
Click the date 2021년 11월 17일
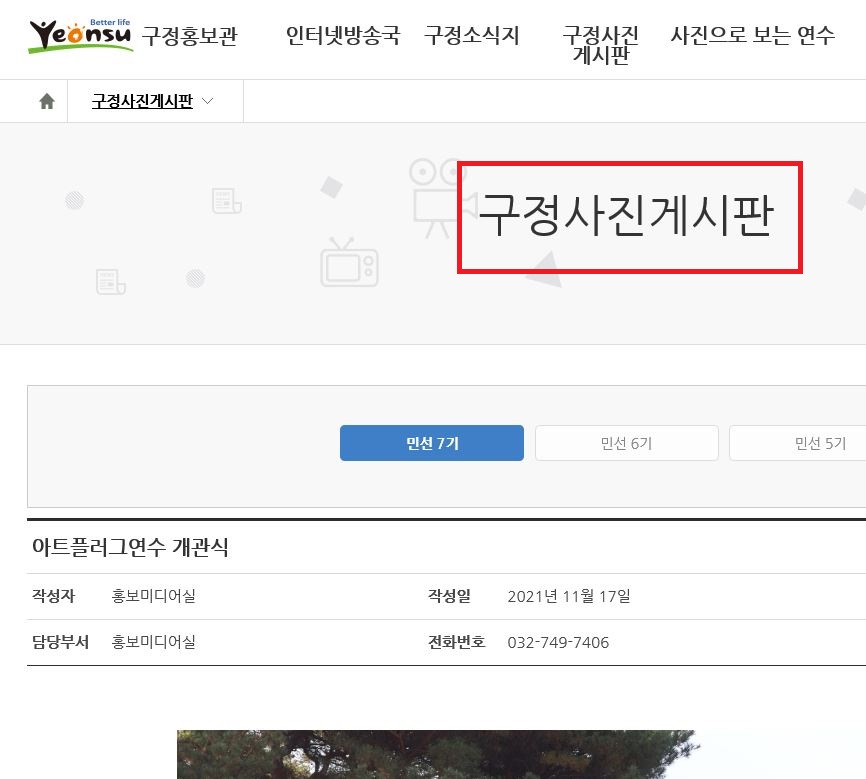point(569,597)
